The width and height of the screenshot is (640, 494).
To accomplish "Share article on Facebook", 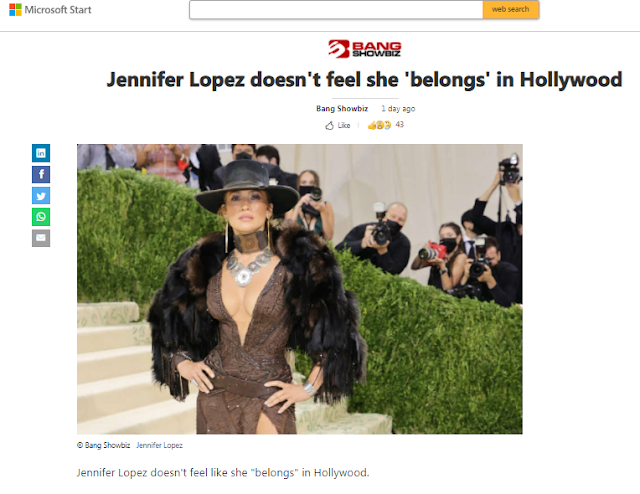I will coord(41,174).
